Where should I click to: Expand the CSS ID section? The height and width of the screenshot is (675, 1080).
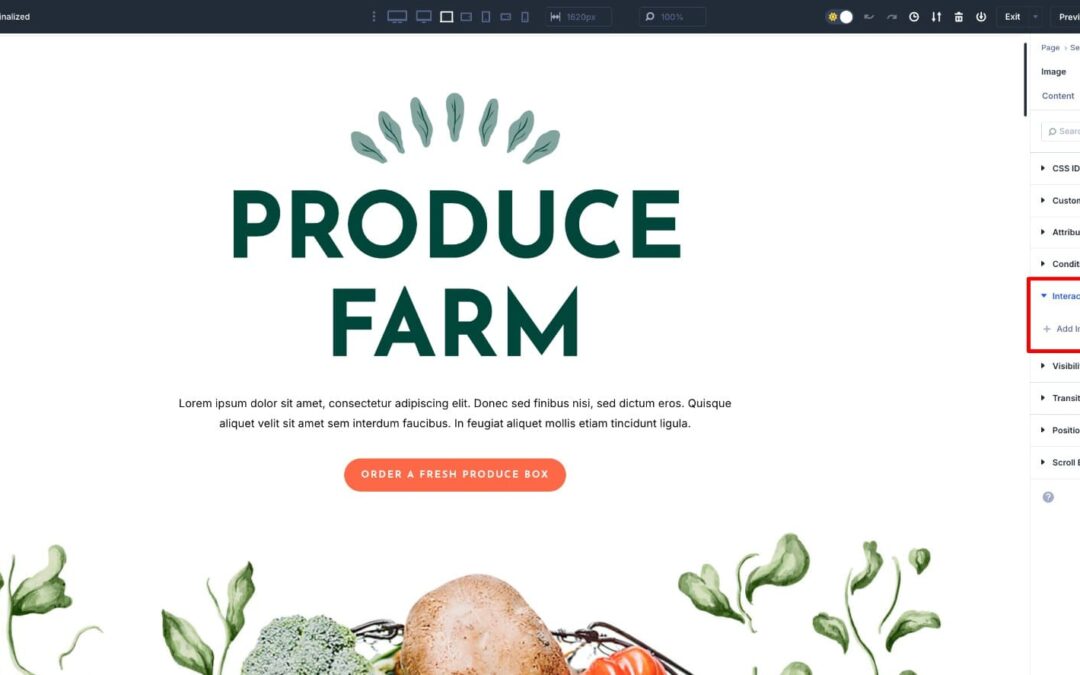coord(1059,168)
